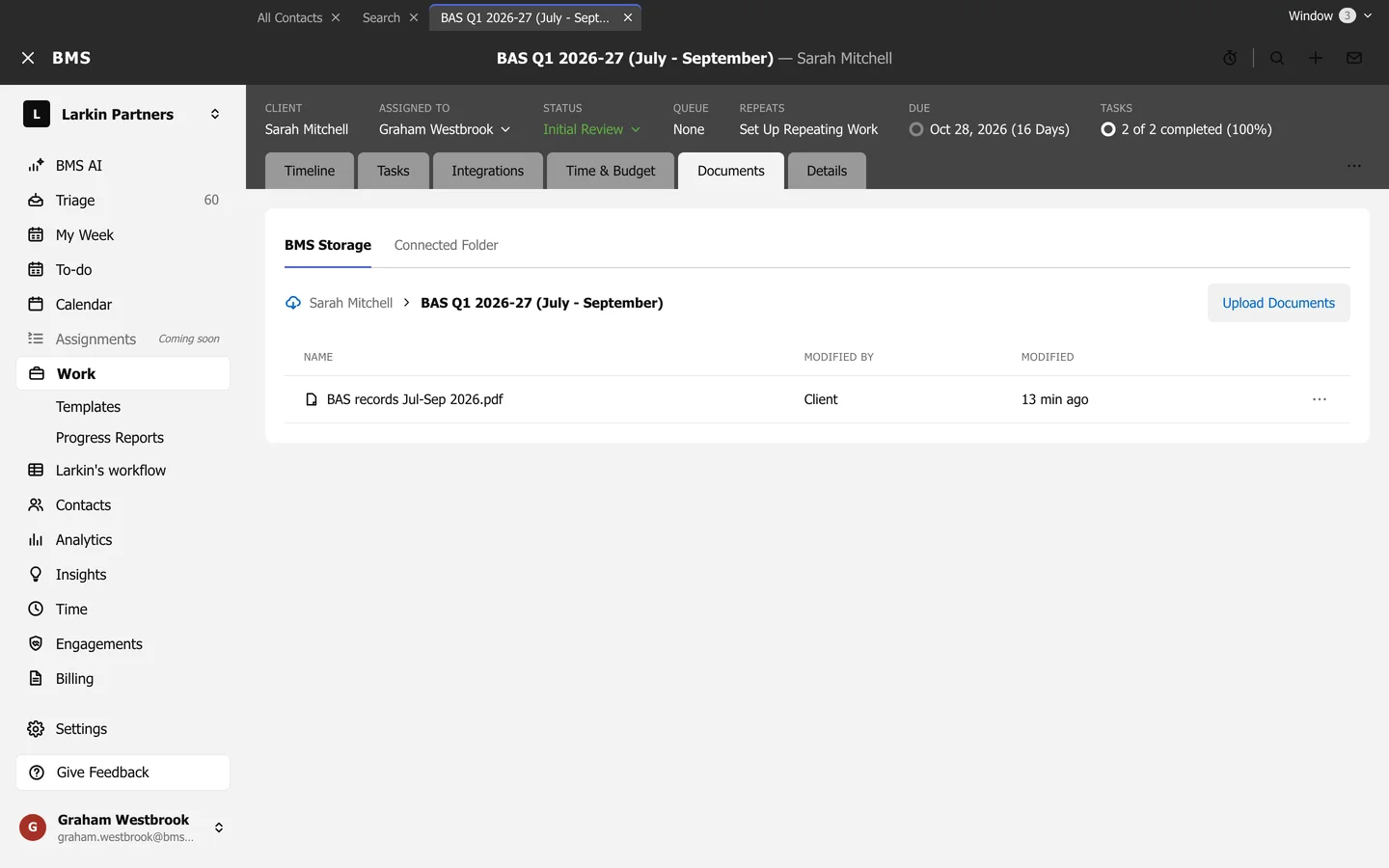The image size is (1389, 868).
Task: Open the mail envelope icon
Action: 1354,58
